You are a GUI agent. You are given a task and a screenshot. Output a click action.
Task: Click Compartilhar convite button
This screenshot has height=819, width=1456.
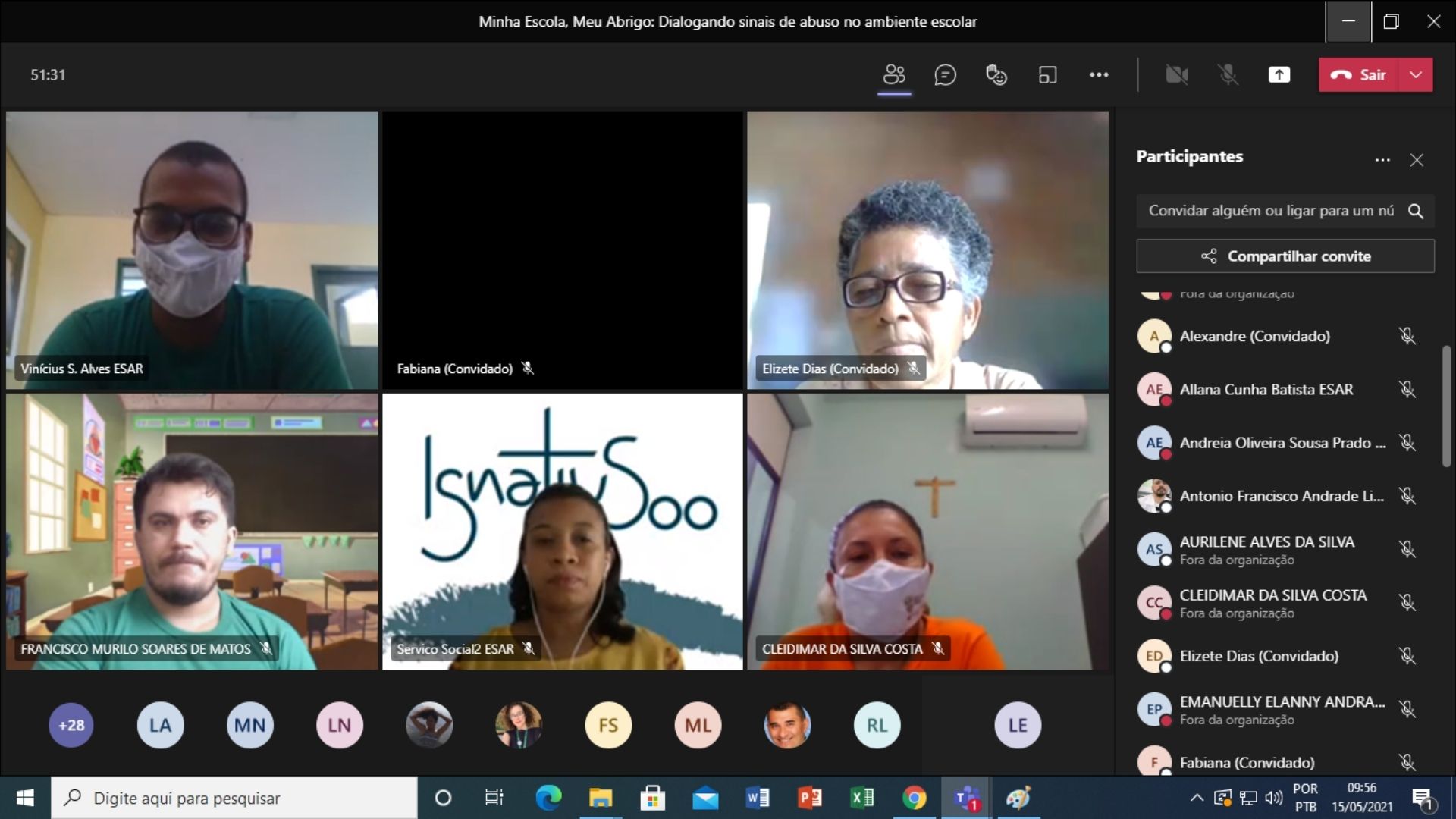[1285, 256]
